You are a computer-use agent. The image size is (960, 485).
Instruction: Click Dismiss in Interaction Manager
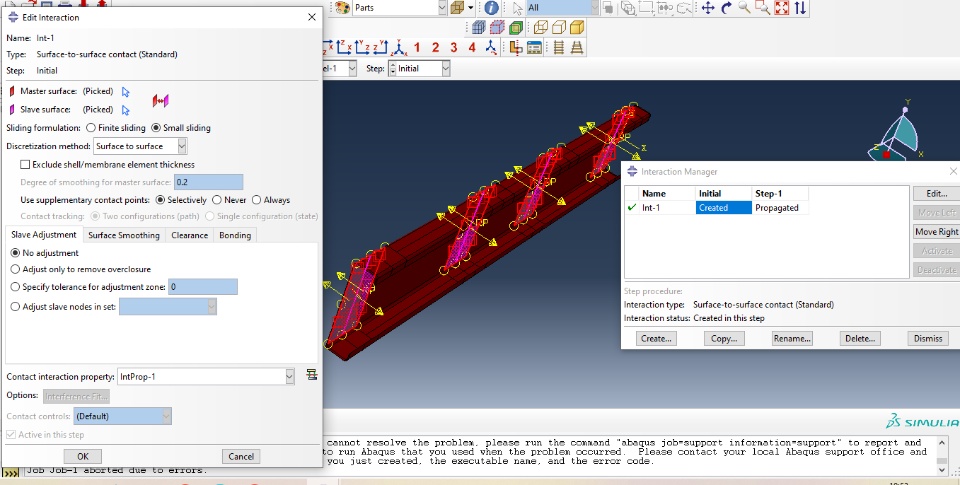point(927,339)
